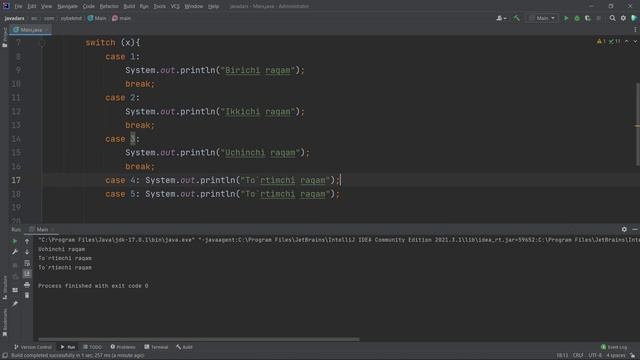
Task: Open the JetBrains Toolbox icon at top right
Action: coord(634,18)
